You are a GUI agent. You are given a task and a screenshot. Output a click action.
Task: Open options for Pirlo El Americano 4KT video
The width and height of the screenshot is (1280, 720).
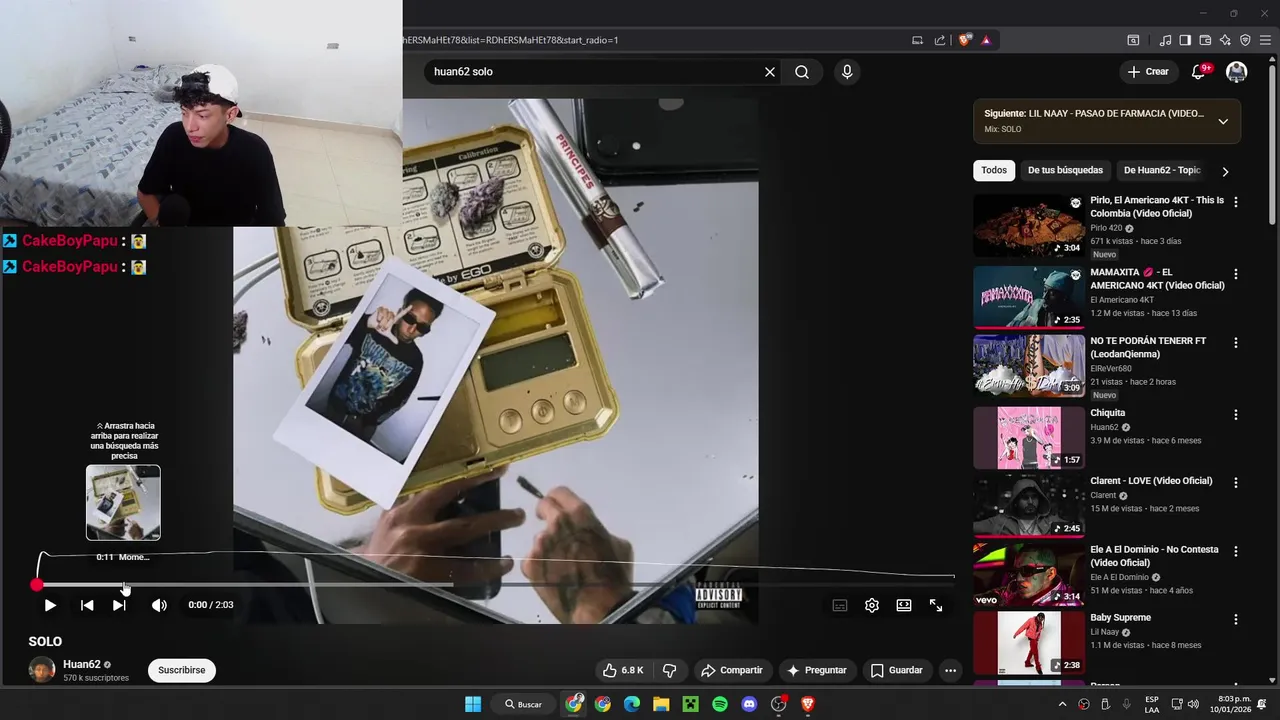tap(1236, 202)
